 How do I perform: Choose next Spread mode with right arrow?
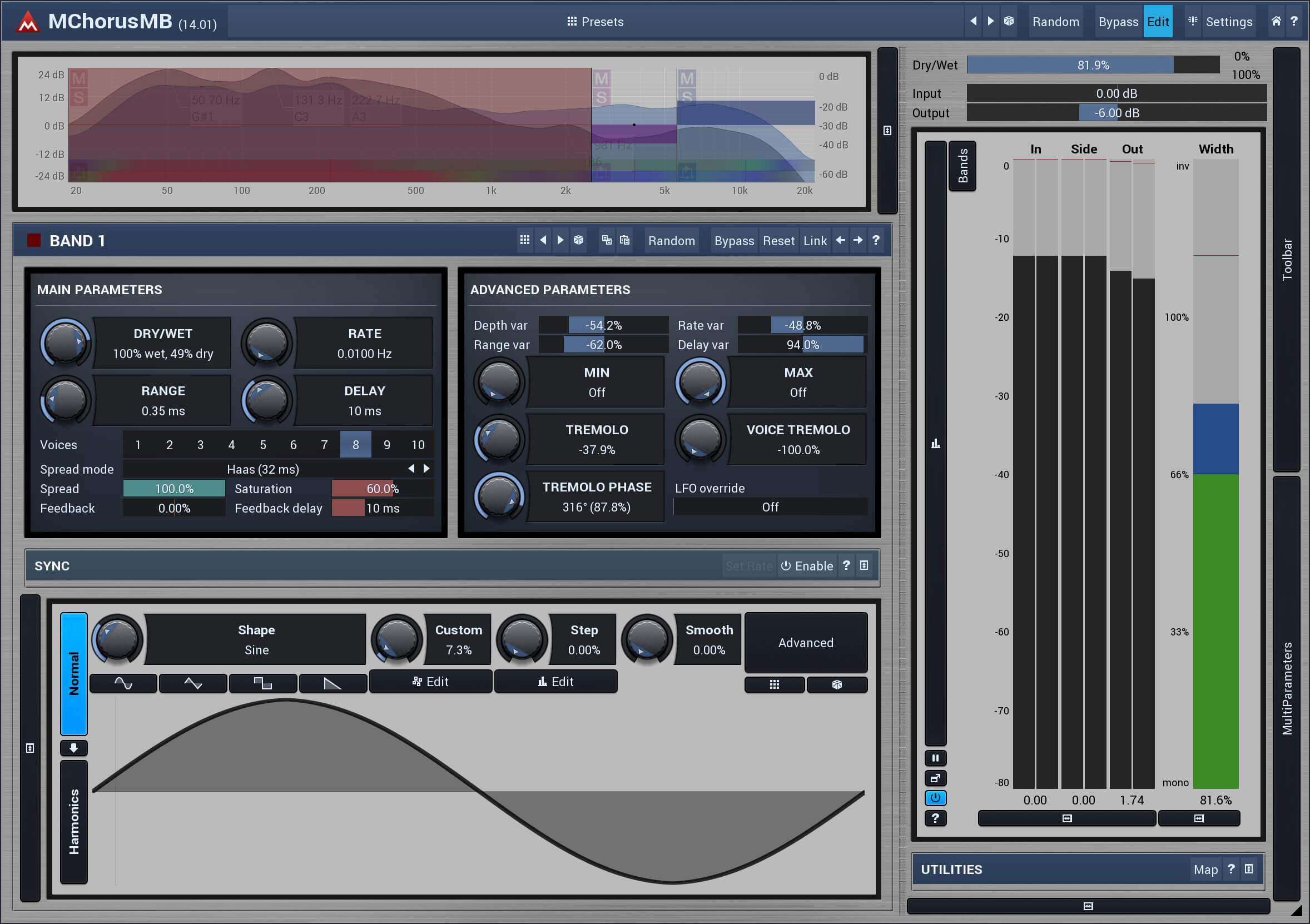(427, 469)
